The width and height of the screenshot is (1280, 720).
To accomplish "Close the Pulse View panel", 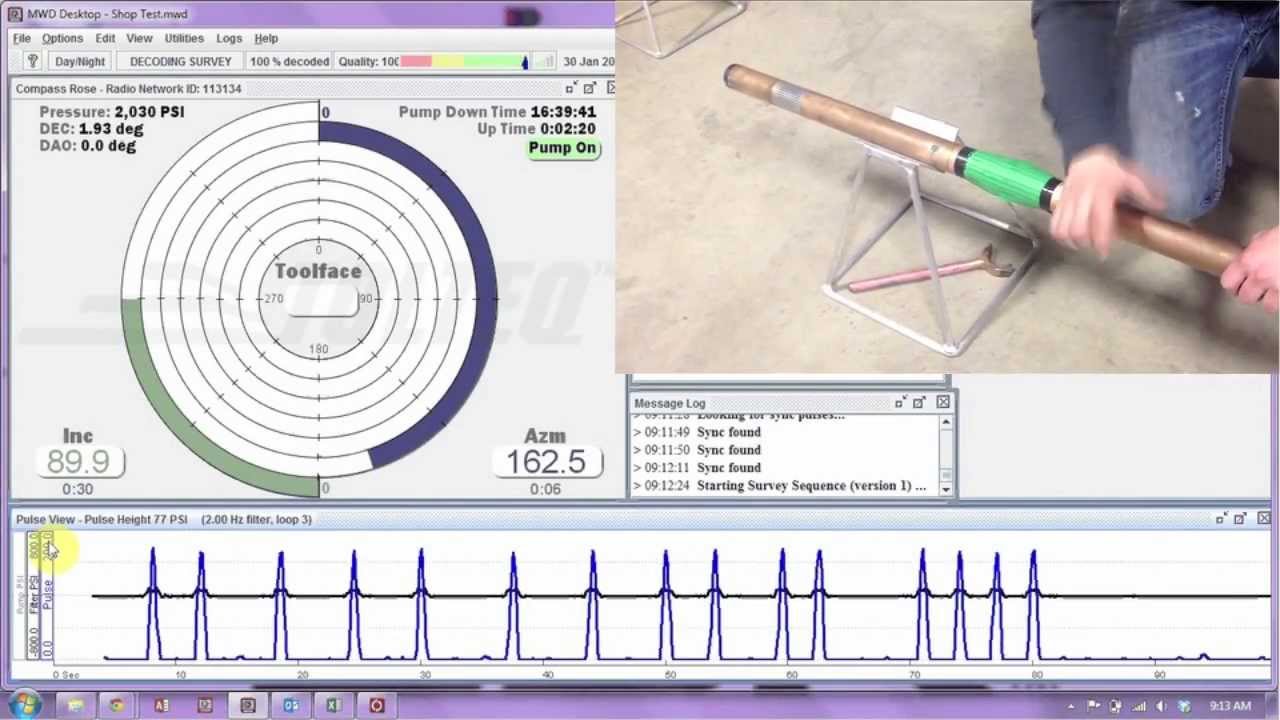I will [1263, 519].
